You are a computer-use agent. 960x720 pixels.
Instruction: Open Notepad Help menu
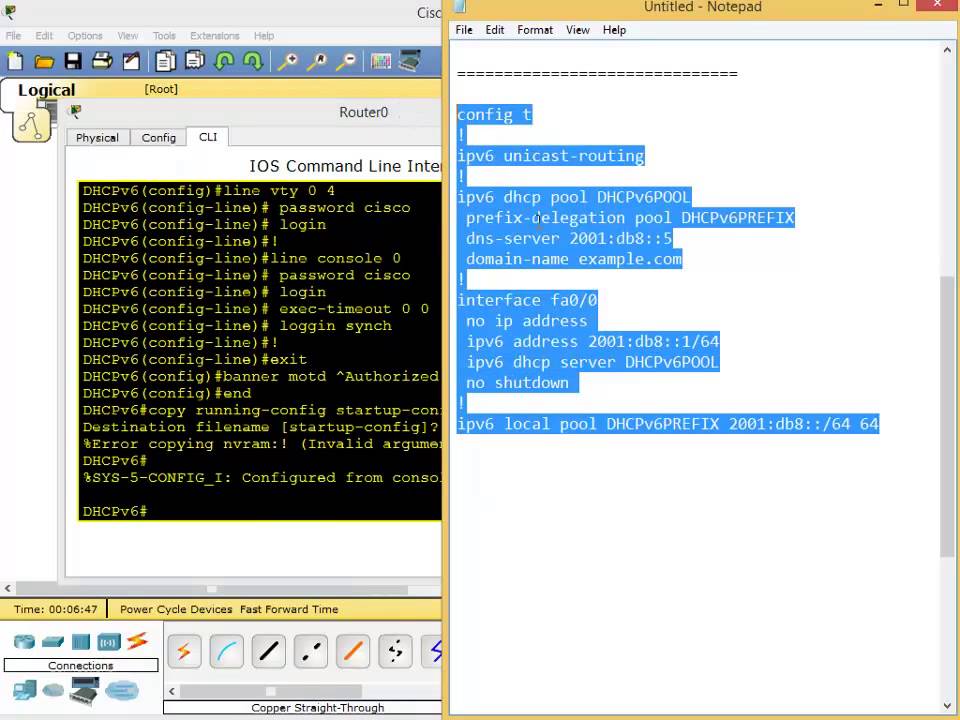pos(614,30)
